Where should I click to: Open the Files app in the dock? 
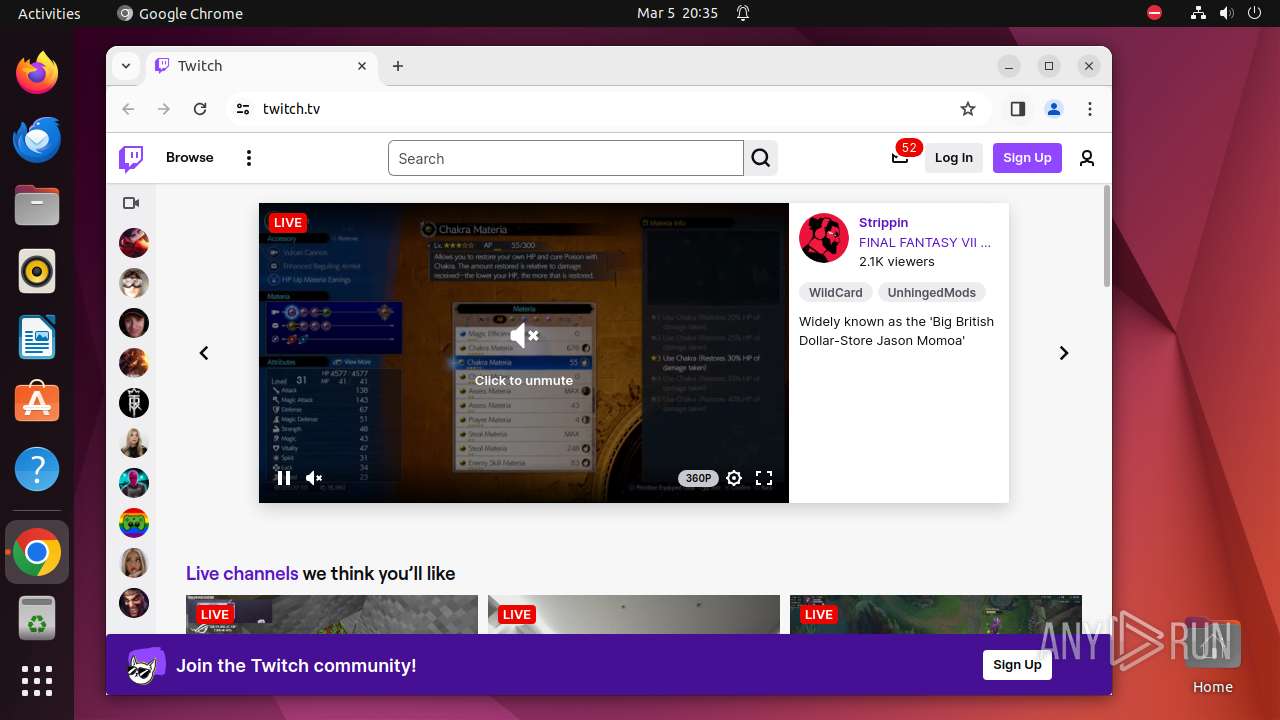click(x=37, y=205)
